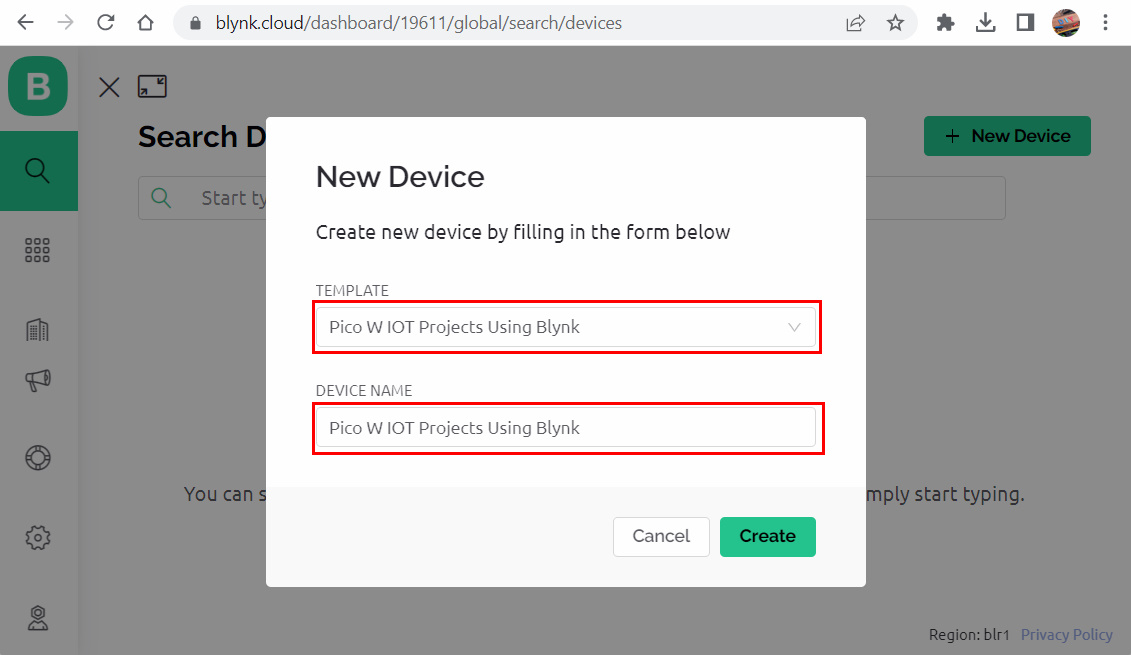Image resolution: width=1131 pixels, height=655 pixels.
Task: Cancel the New Device dialog
Action: coord(661,537)
